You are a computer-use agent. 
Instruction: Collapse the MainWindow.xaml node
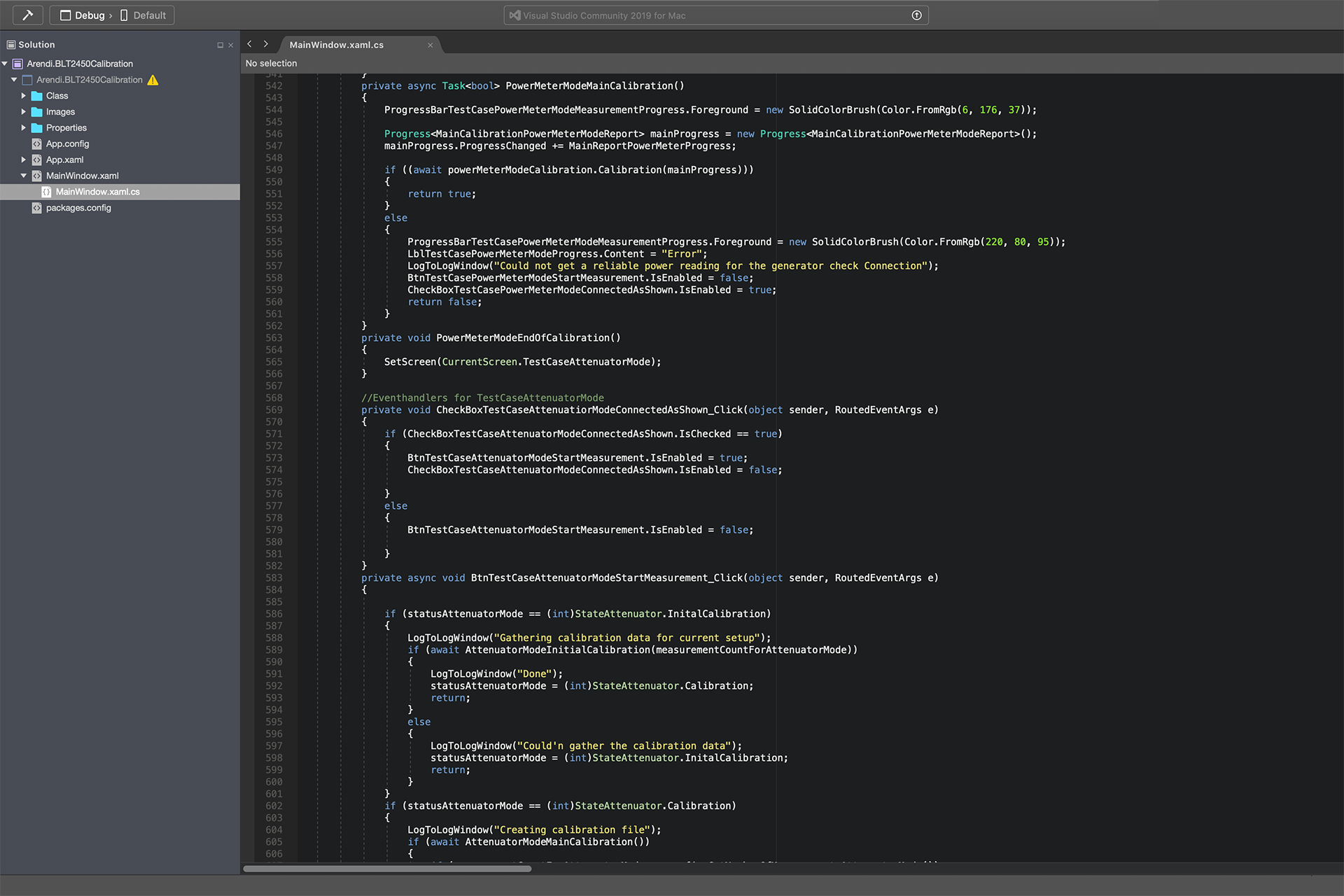[23, 176]
